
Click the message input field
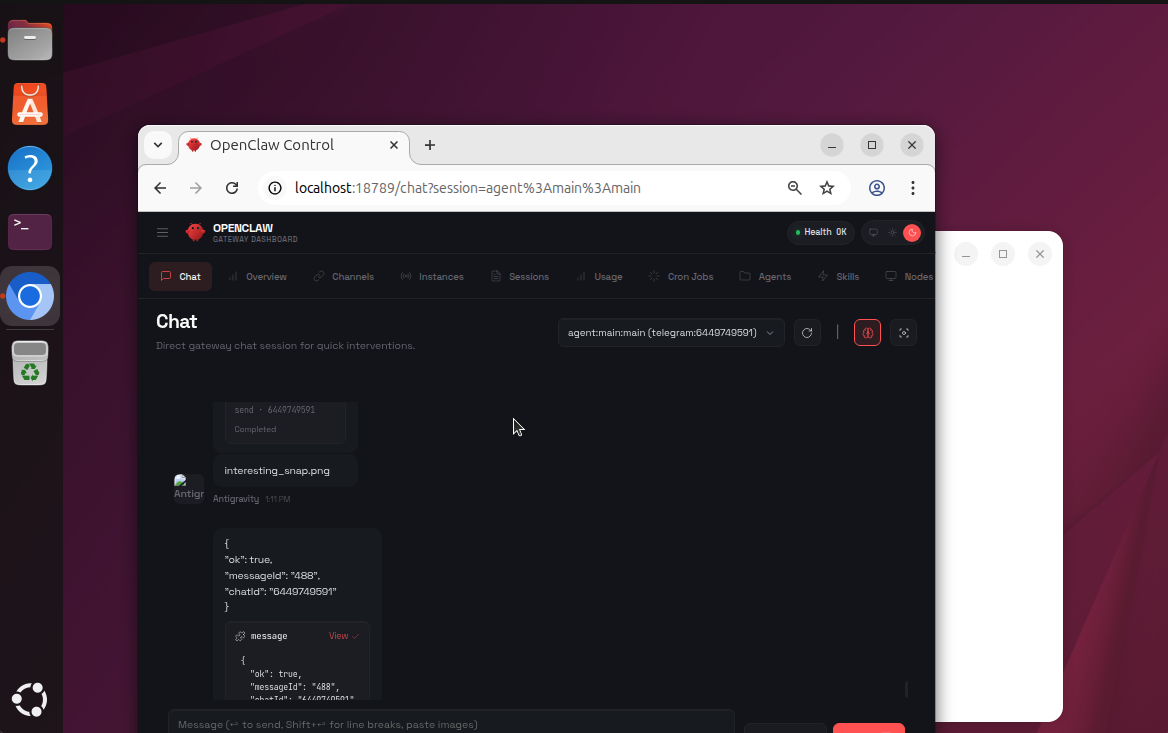pos(450,723)
